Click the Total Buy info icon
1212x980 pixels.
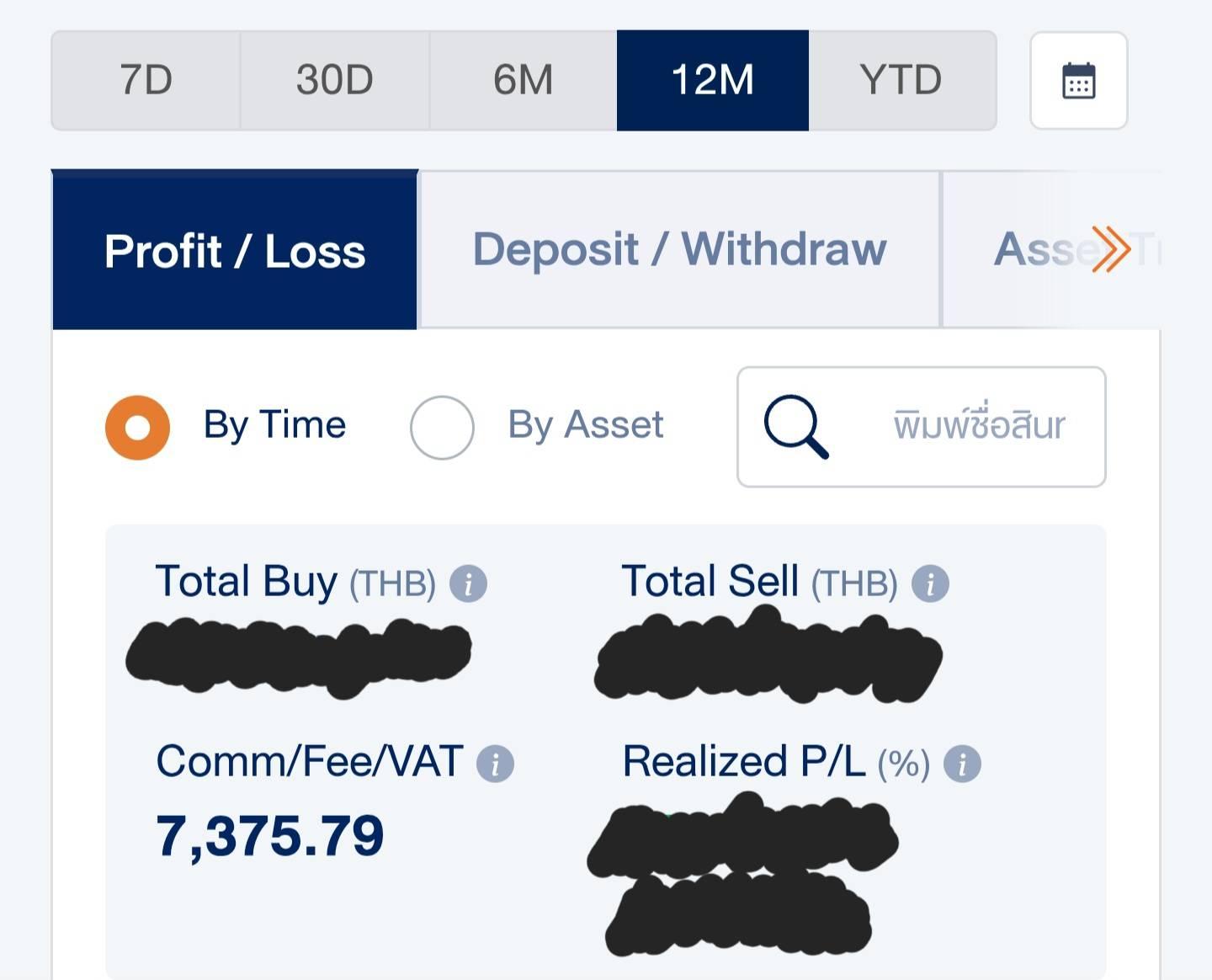(468, 583)
